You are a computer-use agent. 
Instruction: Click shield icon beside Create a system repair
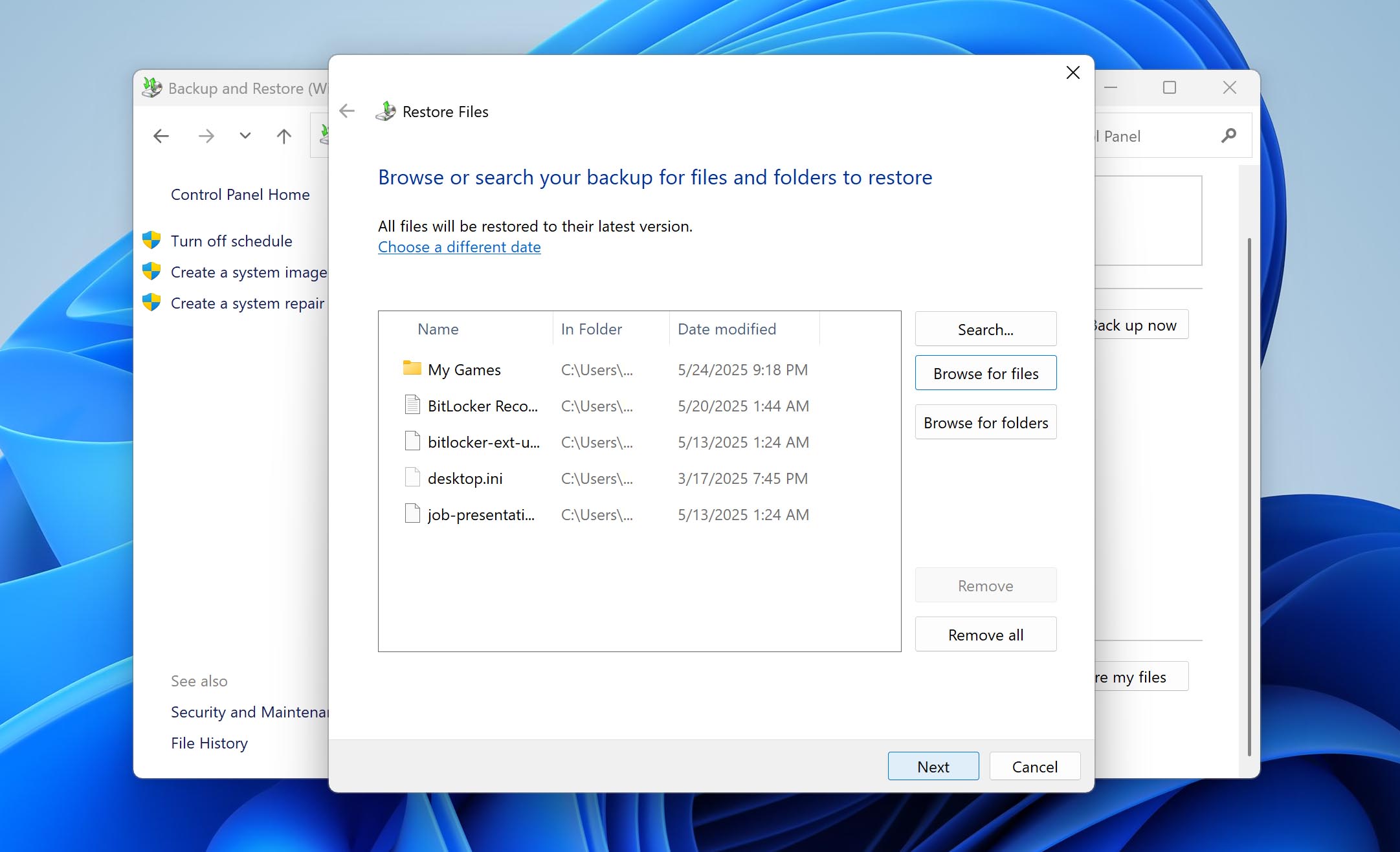(x=151, y=303)
